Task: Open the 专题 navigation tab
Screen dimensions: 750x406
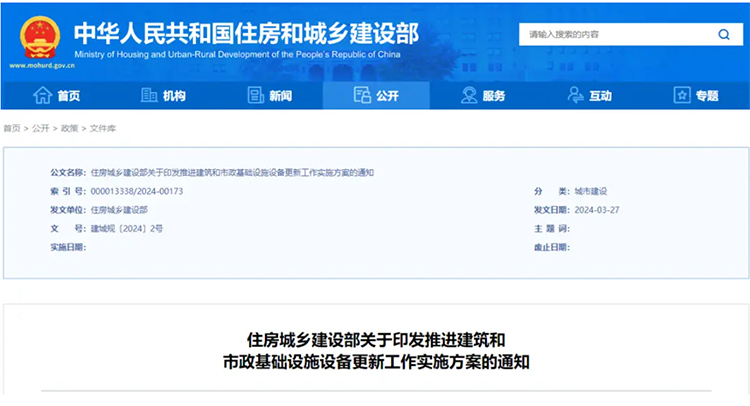Action: [696, 96]
